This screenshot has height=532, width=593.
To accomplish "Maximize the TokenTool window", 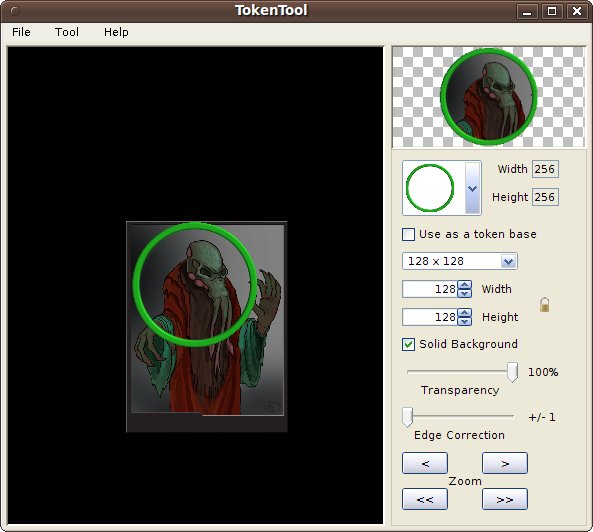I will click(x=552, y=11).
